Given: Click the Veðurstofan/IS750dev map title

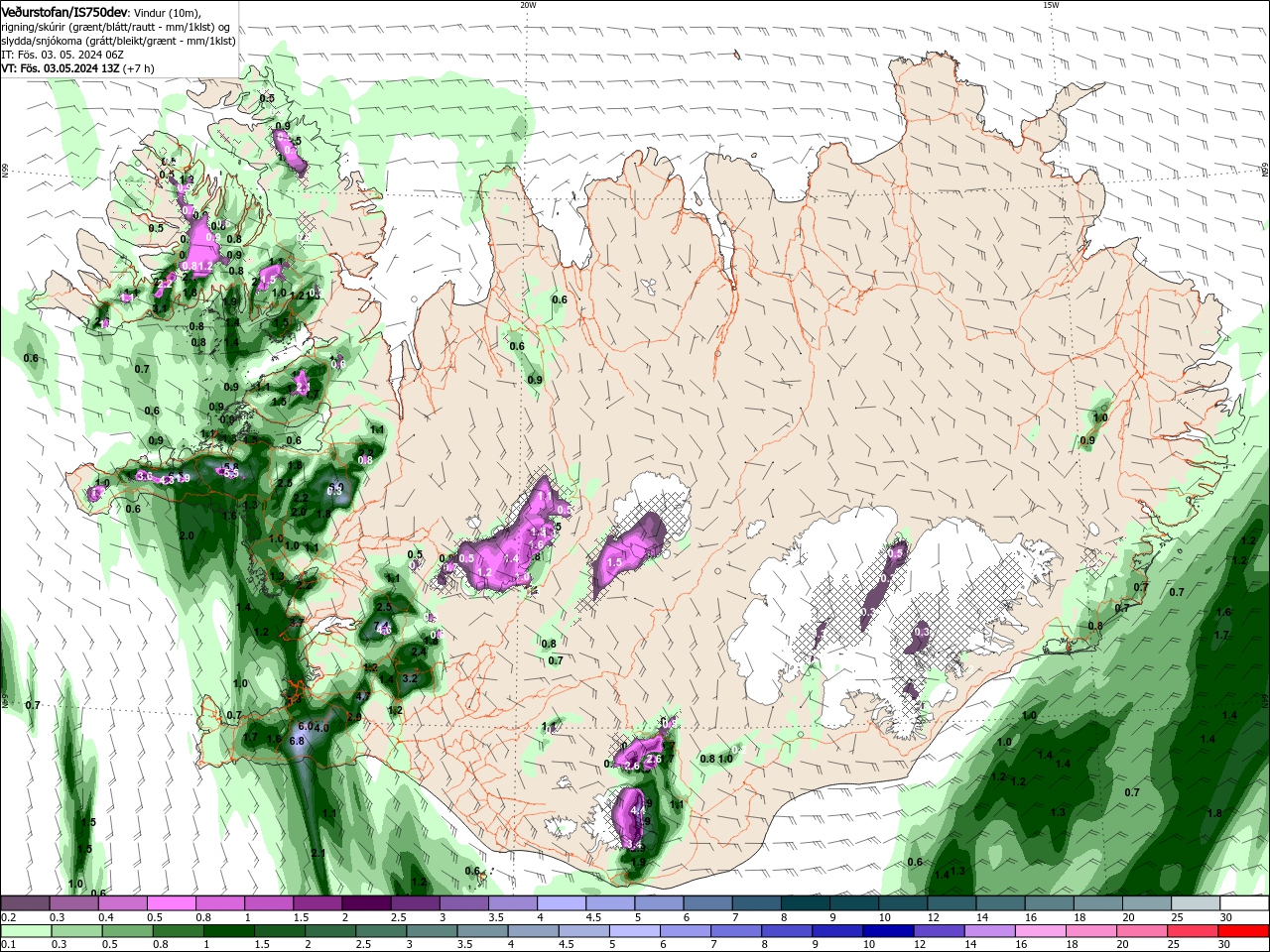Looking at the screenshot, I should 64,11.
